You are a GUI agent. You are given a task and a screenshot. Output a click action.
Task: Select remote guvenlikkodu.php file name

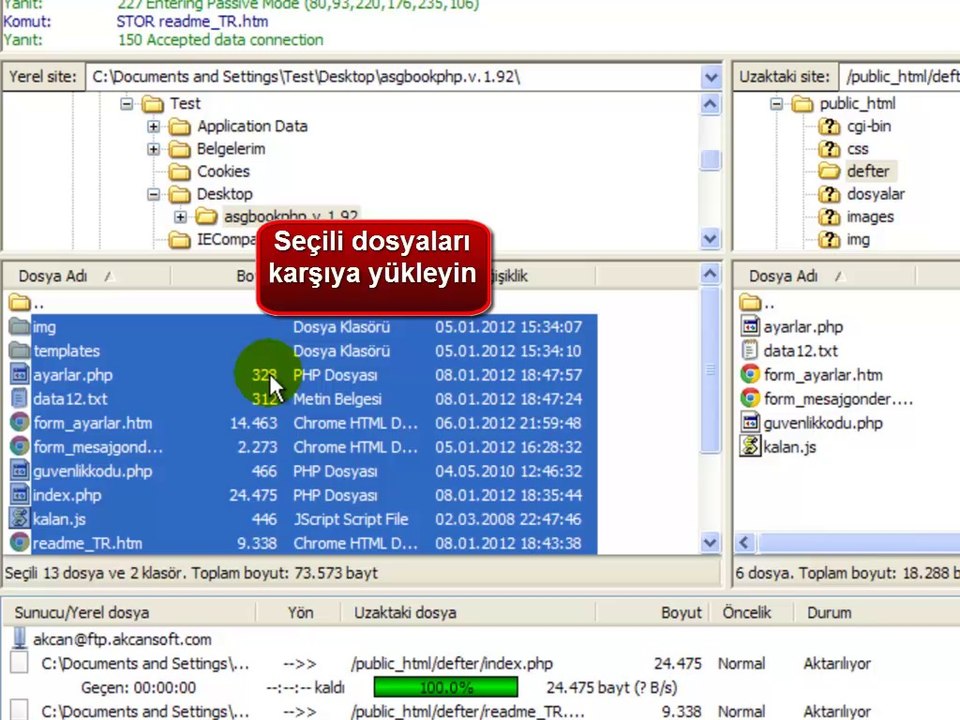[x=823, y=423]
